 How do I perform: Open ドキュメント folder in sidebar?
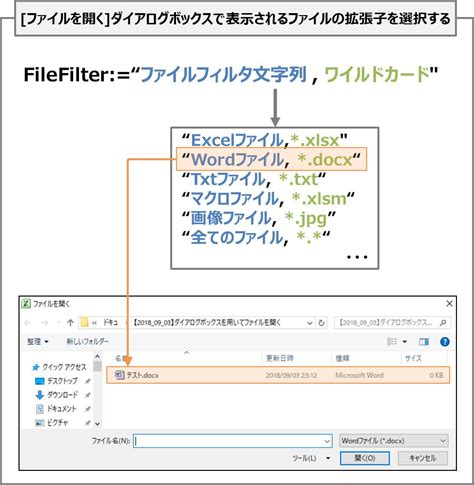click(x=62, y=409)
